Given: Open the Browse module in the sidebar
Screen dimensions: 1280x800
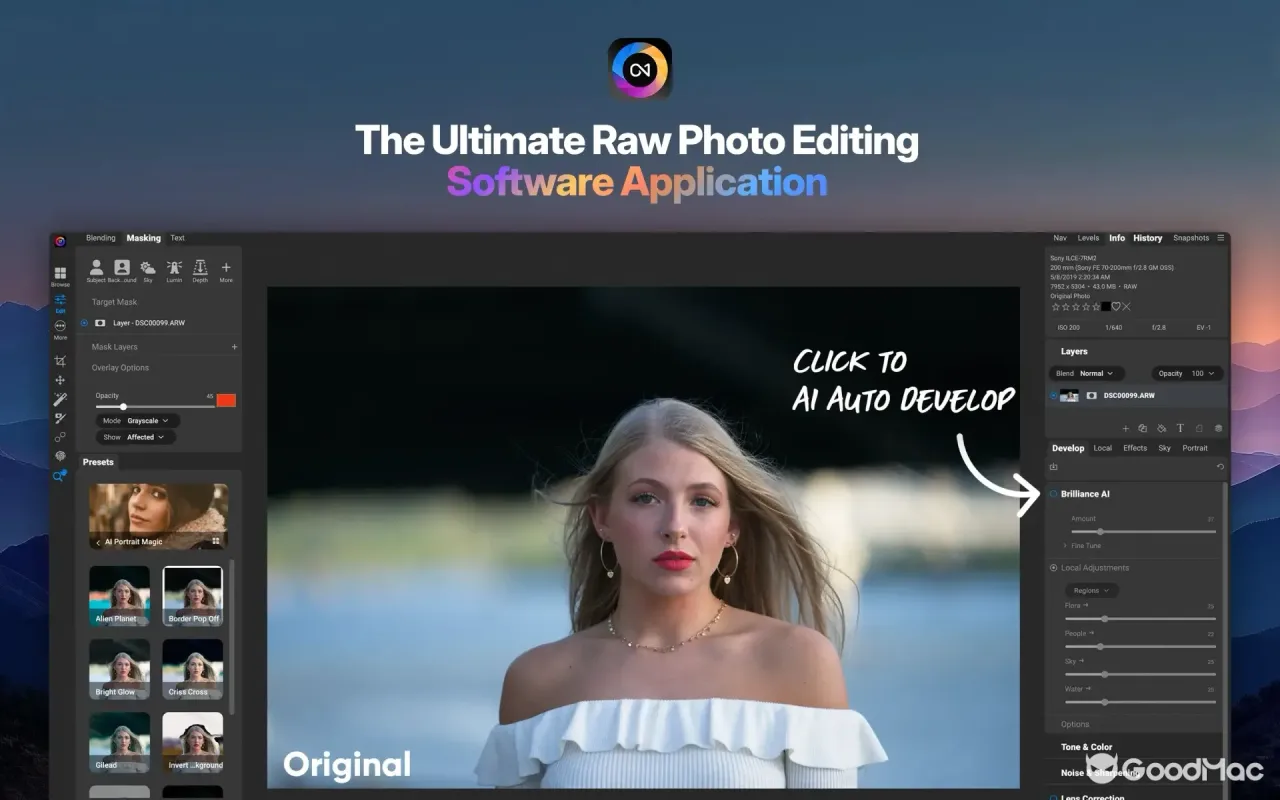Looking at the screenshot, I should click(x=60, y=276).
